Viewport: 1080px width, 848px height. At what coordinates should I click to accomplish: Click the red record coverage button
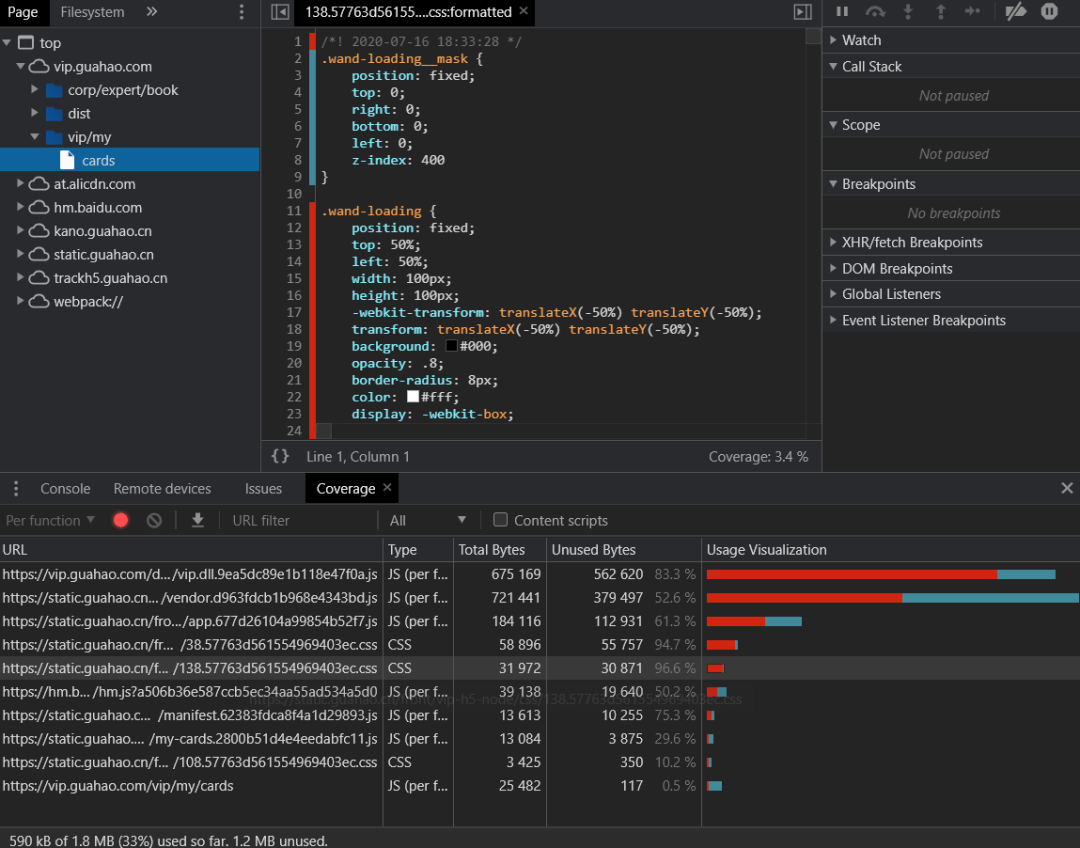(121, 520)
